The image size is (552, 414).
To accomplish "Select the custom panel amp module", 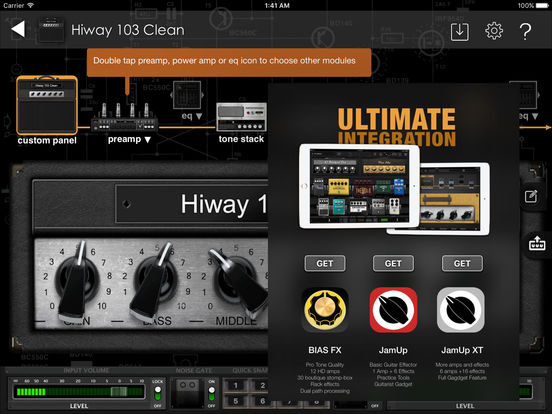I will (x=47, y=105).
